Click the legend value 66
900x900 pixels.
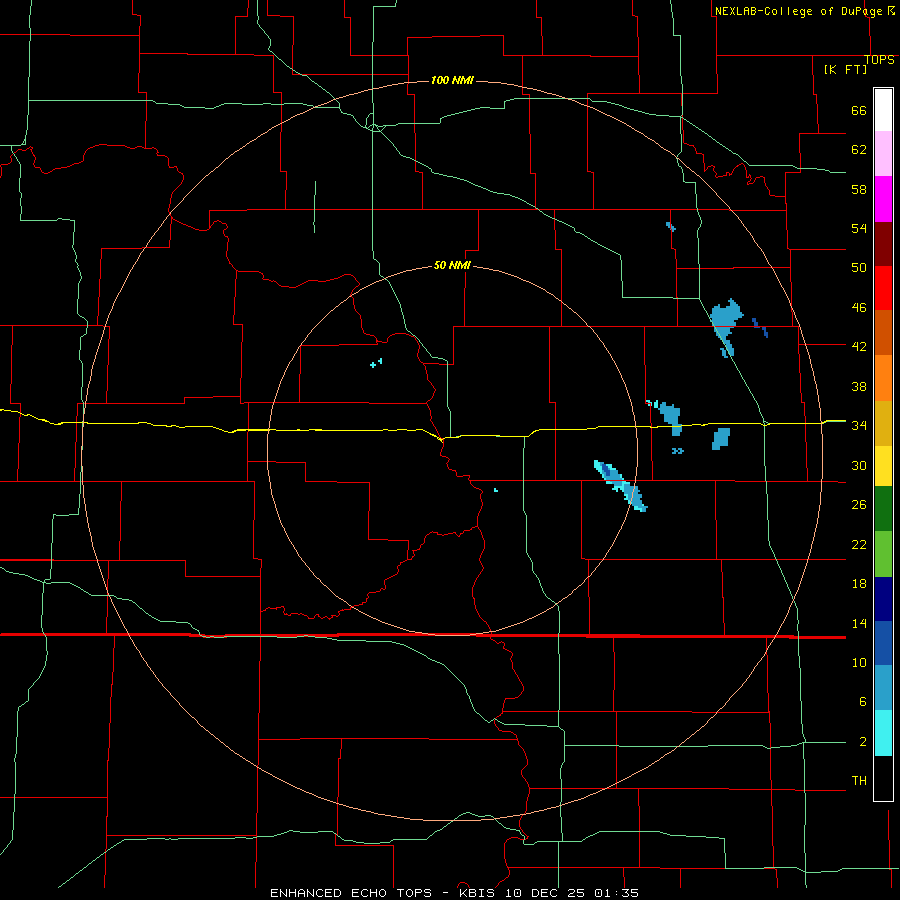(x=859, y=111)
